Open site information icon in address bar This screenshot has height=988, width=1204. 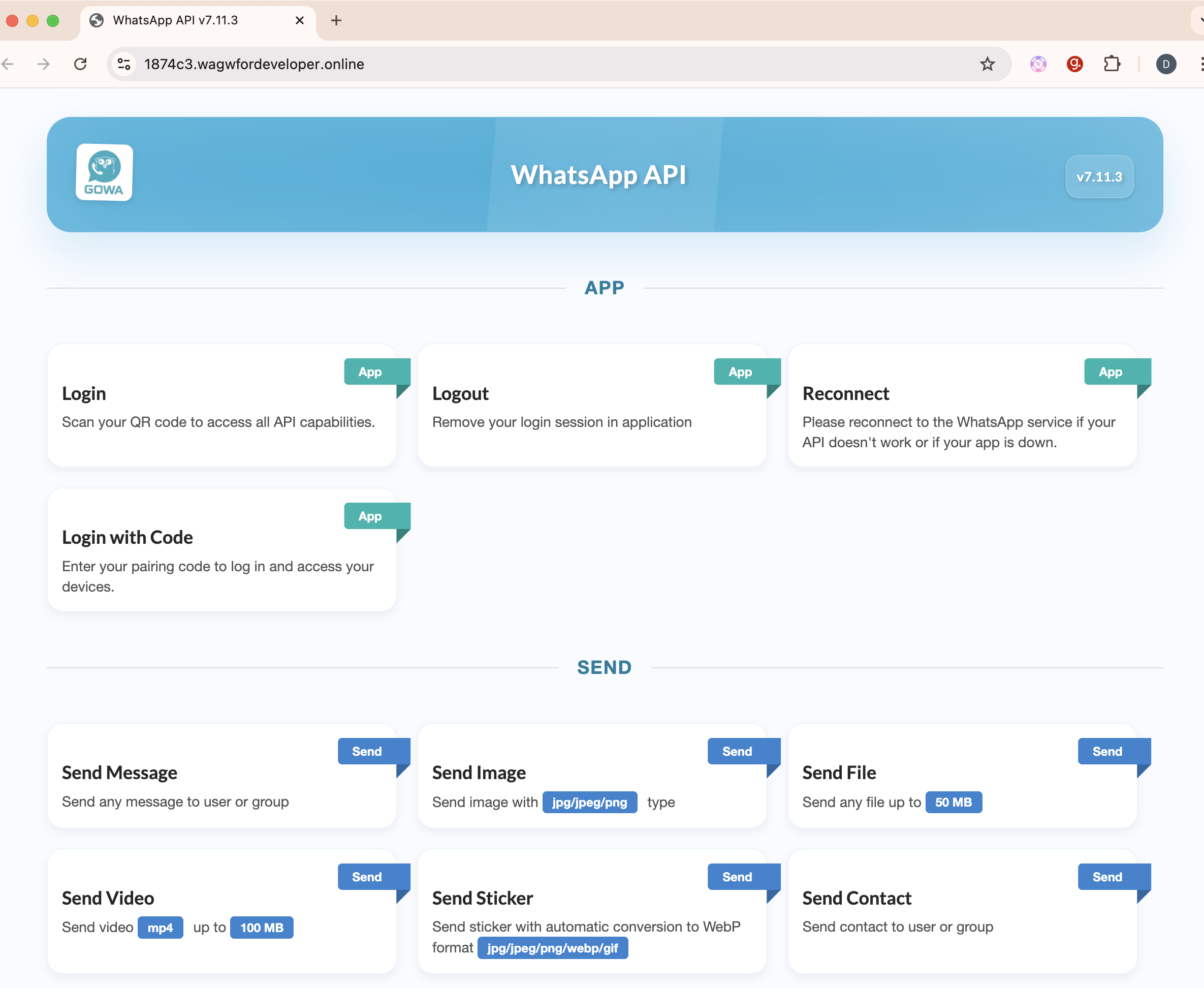pos(123,64)
